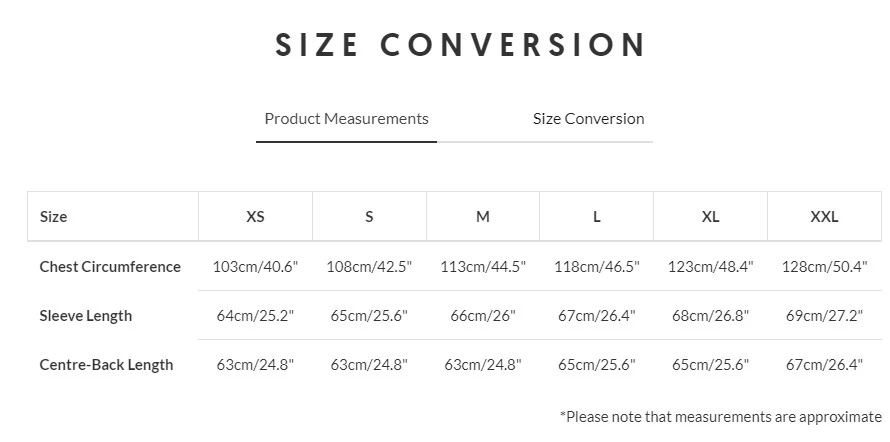
Task: Select the XL sleeve value 68cm/26.8"
Action: [x=711, y=316]
